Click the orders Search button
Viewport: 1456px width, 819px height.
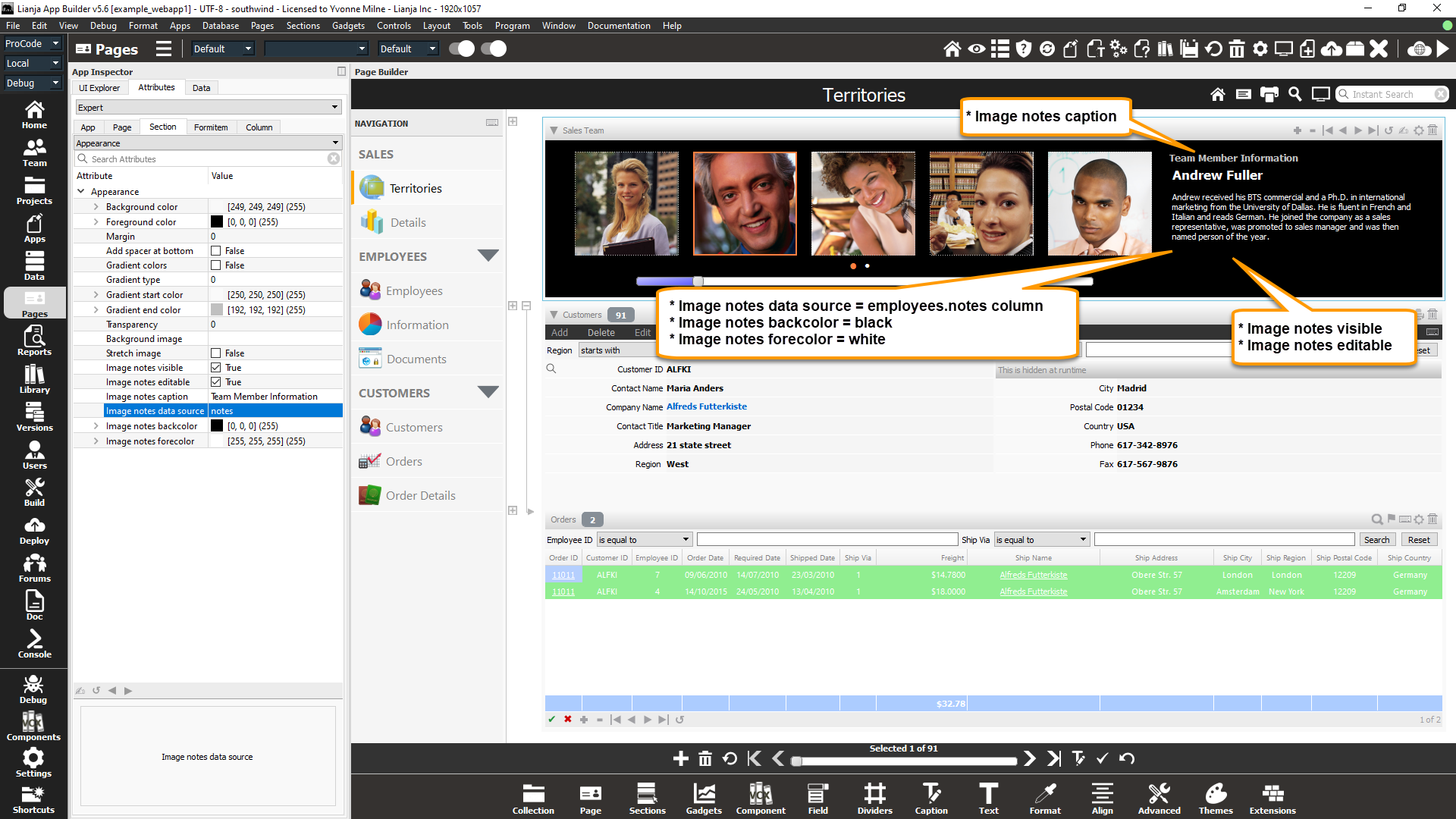point(1376,540)
